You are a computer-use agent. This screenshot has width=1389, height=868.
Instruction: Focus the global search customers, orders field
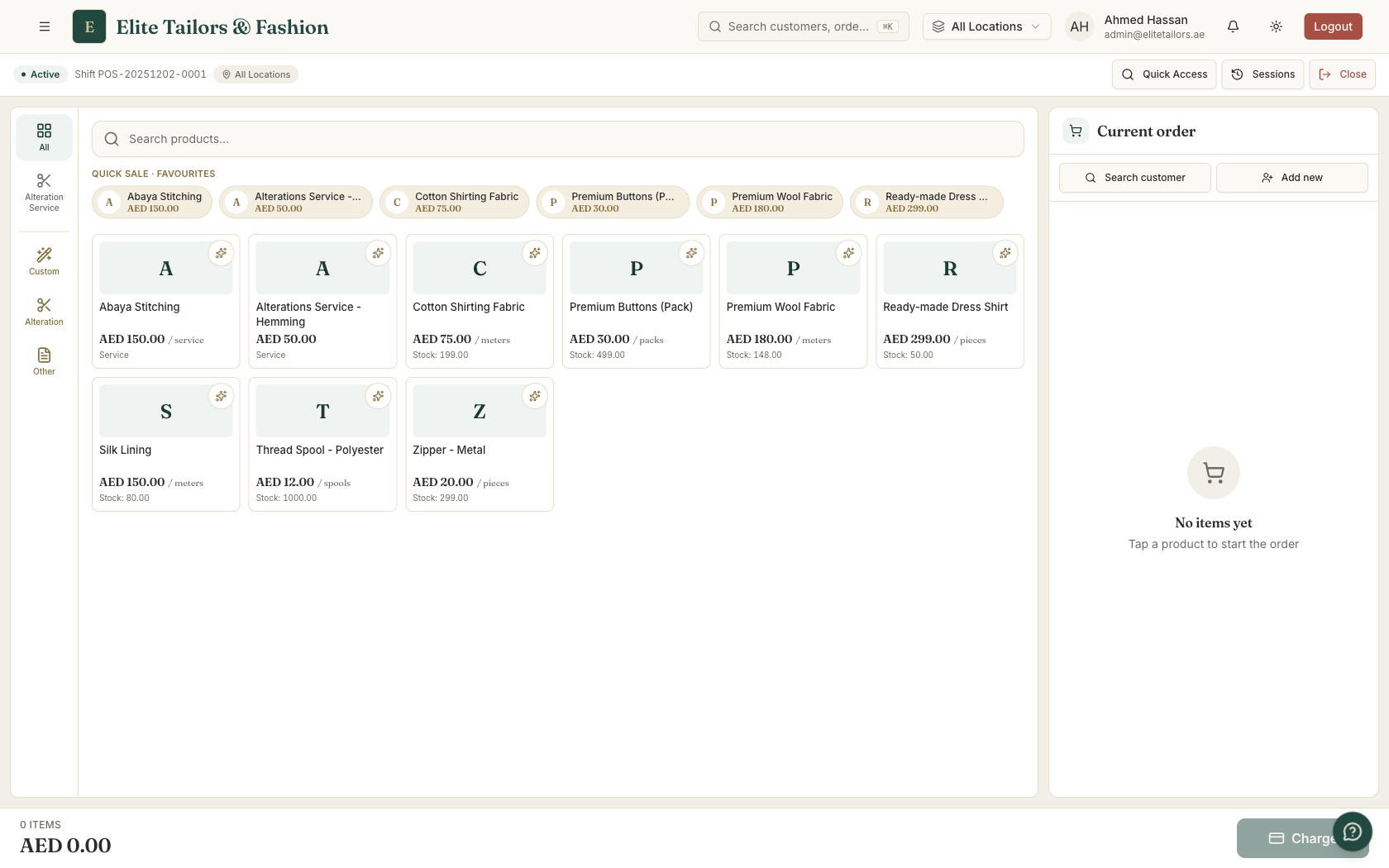804,26
